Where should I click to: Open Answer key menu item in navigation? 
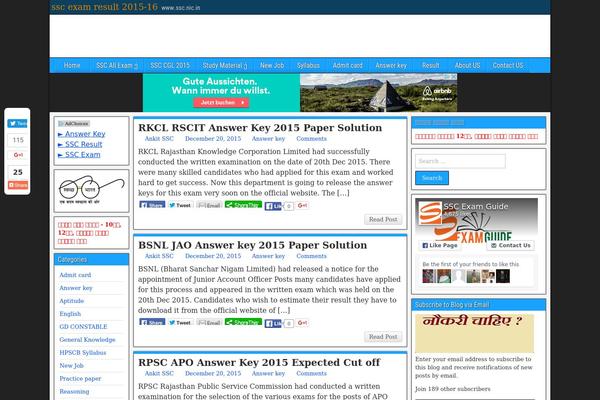coord(391,65)
